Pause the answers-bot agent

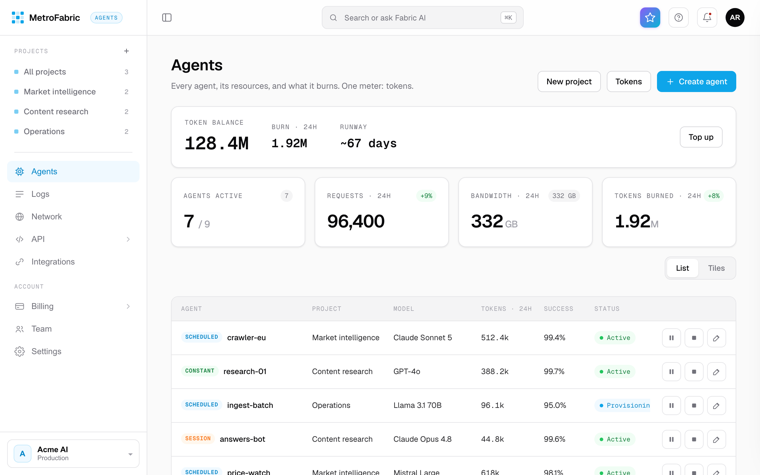(671, 440)
